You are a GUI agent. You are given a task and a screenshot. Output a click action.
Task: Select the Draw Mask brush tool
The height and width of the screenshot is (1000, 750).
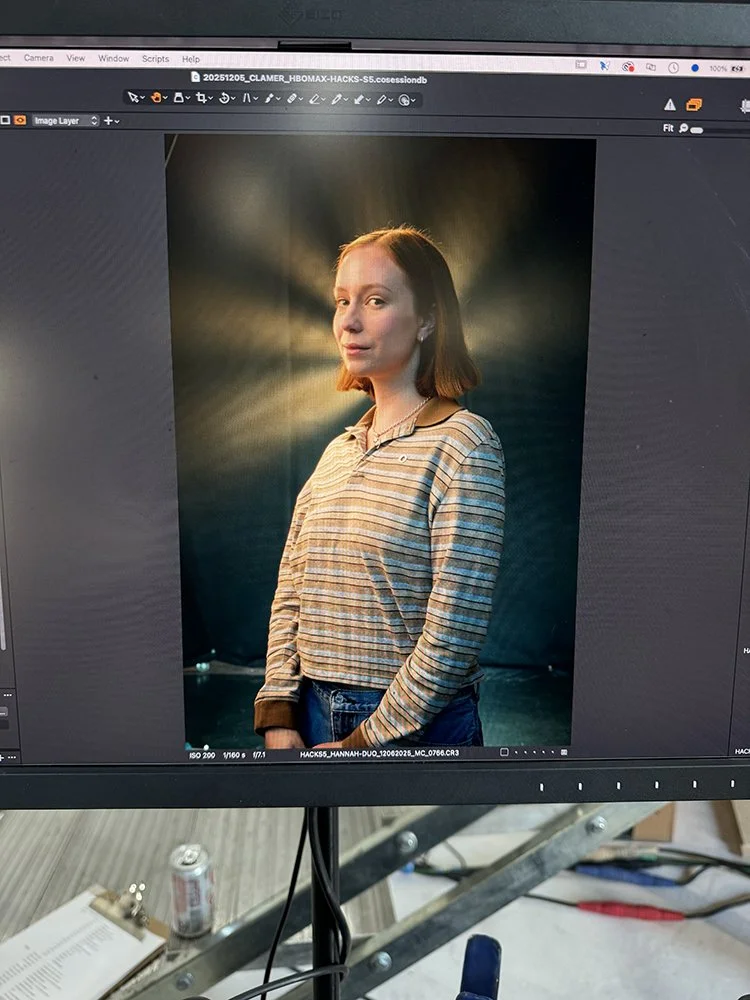tap(269, 98)
